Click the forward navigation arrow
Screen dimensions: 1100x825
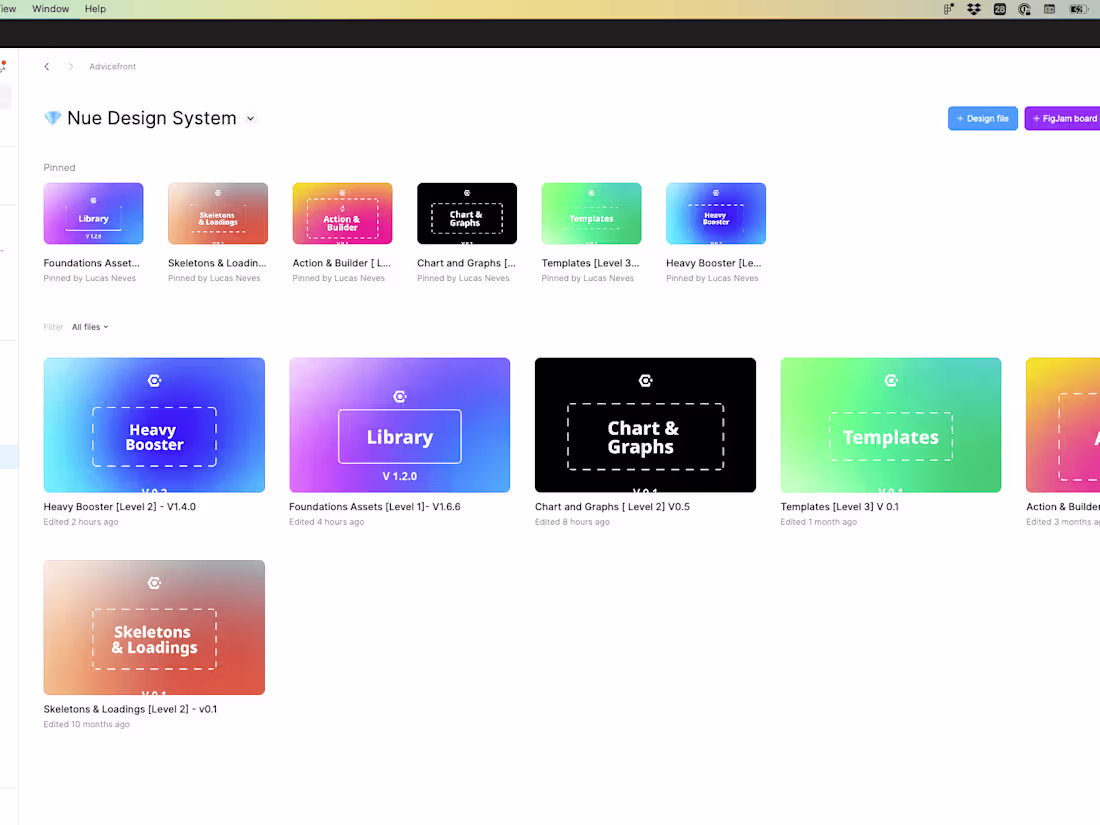[x=70, y=66]
